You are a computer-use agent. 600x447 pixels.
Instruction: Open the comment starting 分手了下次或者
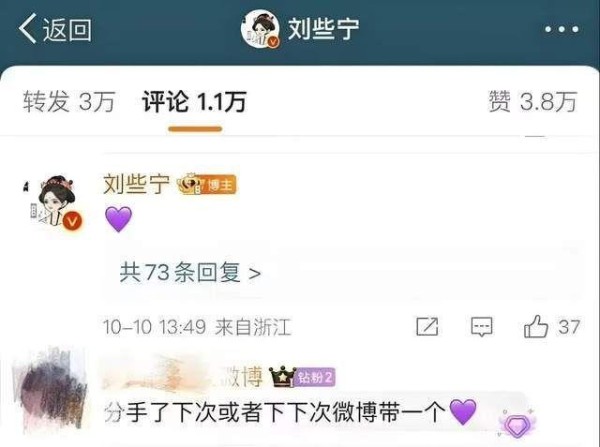pyautogui.click(x=290, y=413)
